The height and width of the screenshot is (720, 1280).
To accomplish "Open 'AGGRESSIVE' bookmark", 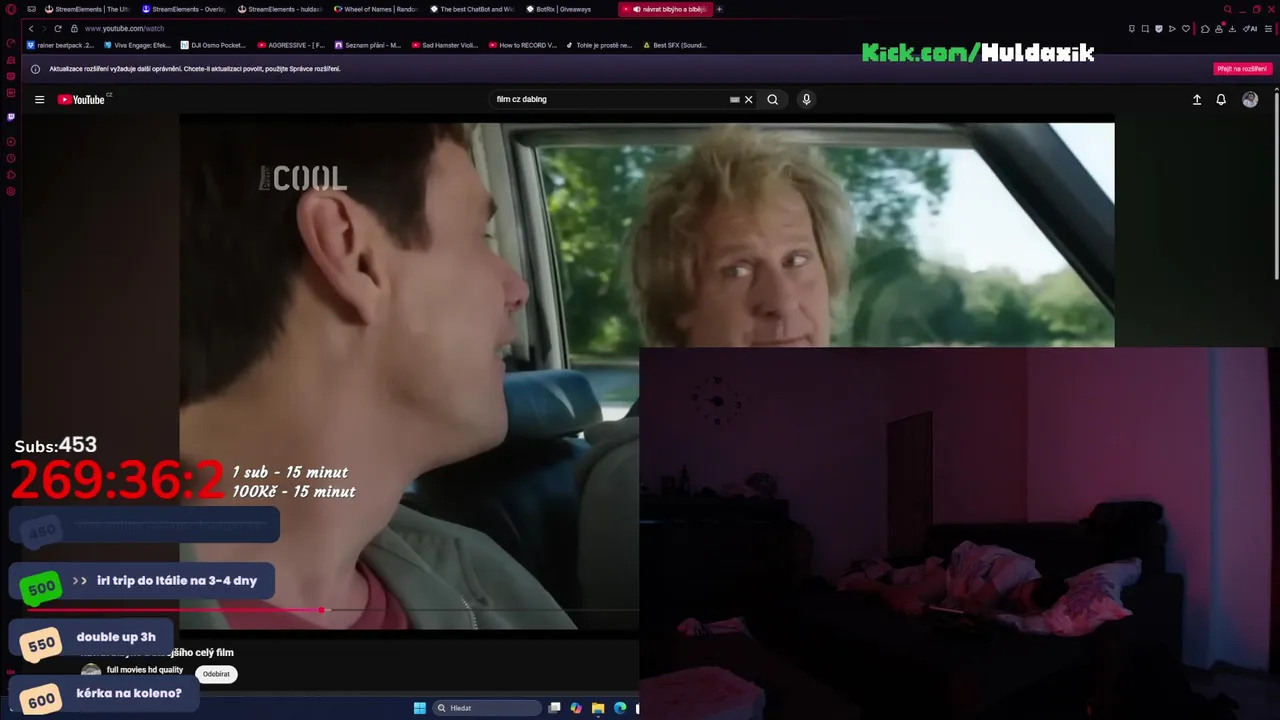I will coord(291,45).
